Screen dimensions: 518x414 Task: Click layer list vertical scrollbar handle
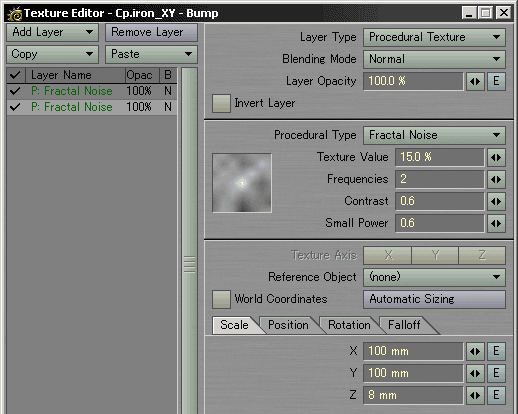[190, 265]
